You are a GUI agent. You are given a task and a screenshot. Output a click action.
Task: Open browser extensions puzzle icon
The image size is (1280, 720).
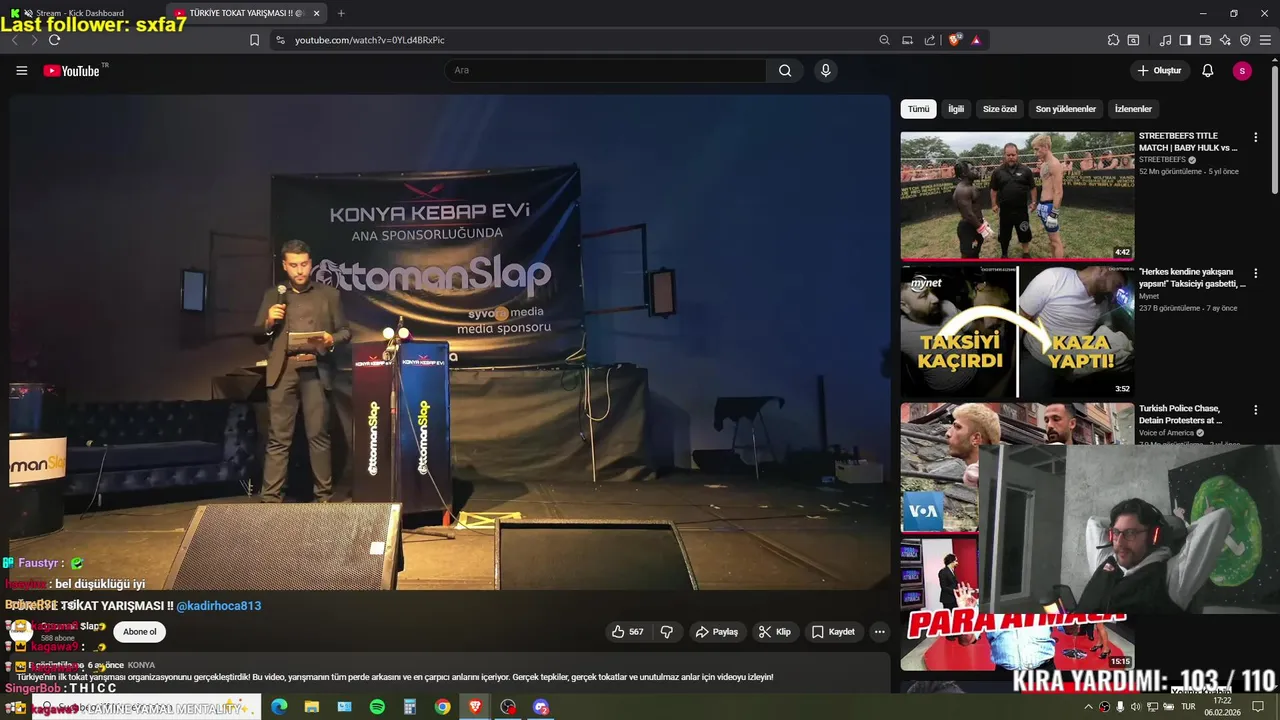tap(1113, 40)
